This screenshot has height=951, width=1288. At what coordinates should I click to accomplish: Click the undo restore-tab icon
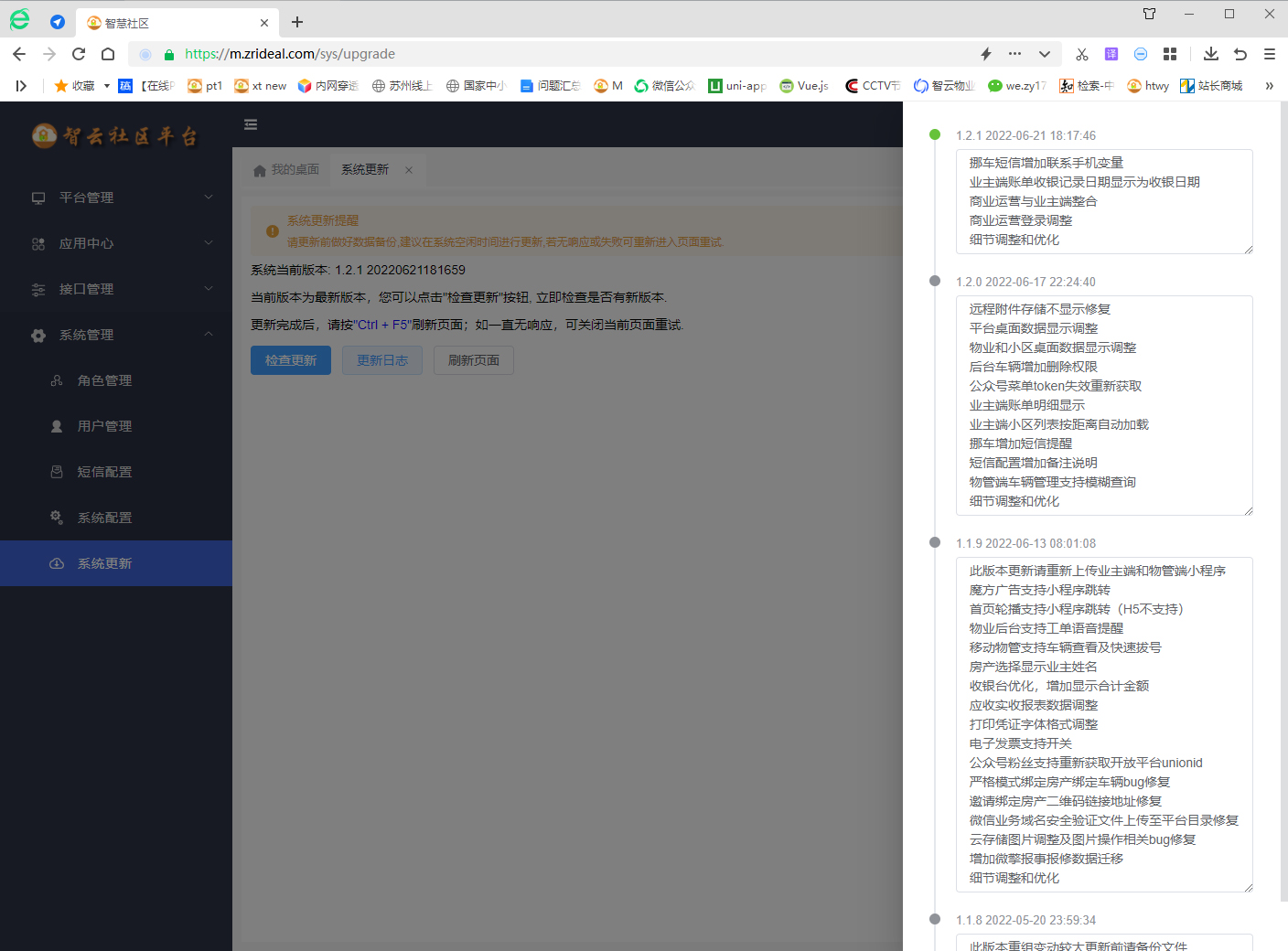click(x=1240, y=54)
